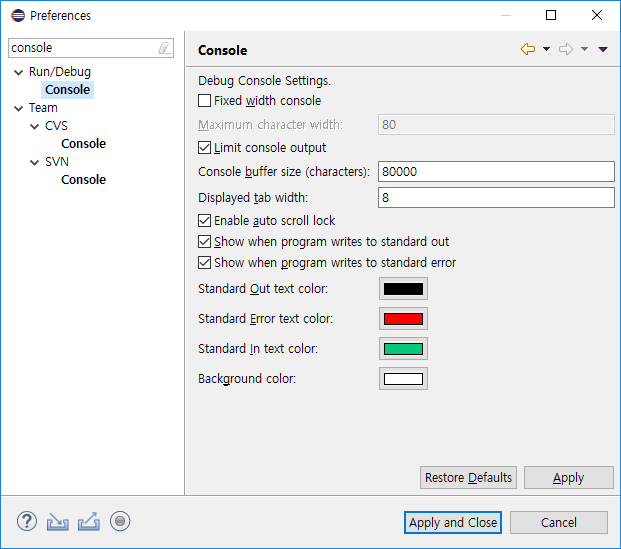This screenshot has height=549, width=621.
Task: Click the grey Forward arrow icon
Action: (x=566, y=49)
